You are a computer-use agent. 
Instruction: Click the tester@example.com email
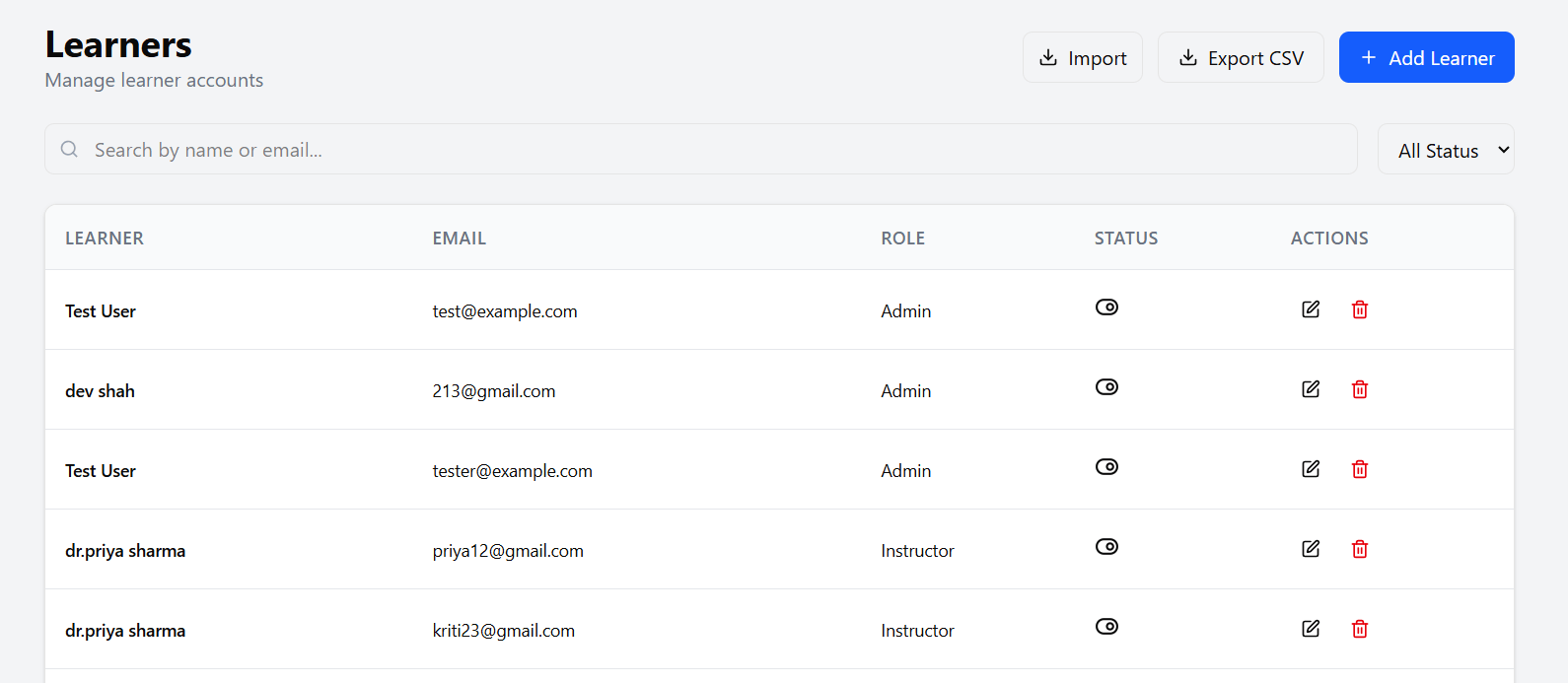pyautogui.click(x=513, y=471)
